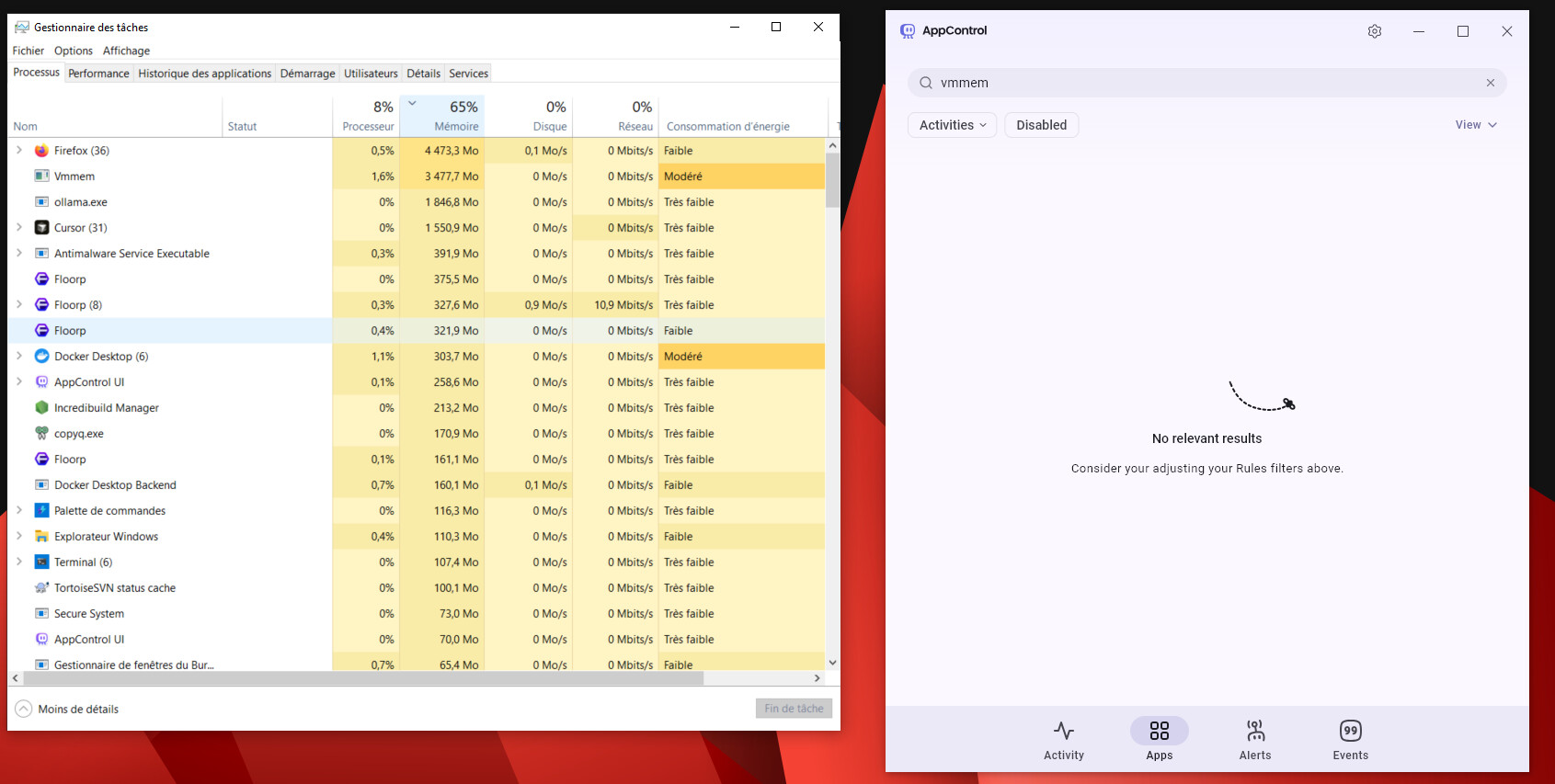Switch to the Performance tab

pyautogui.click(x=98, y=74)
